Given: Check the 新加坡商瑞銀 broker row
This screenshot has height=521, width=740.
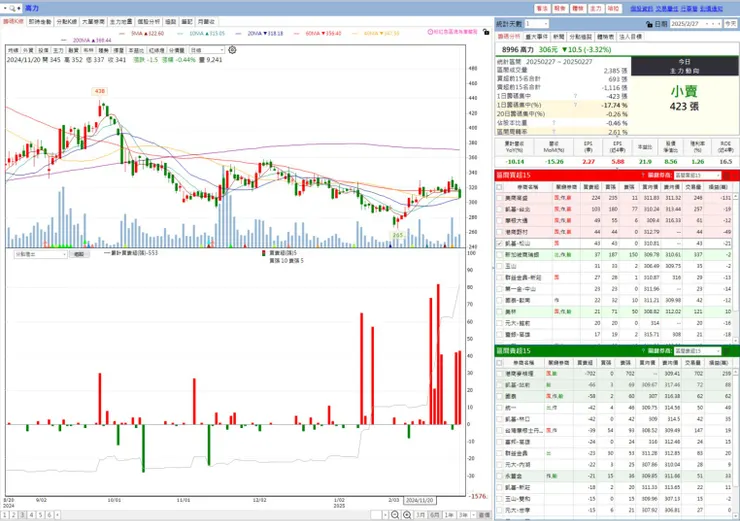Looking at the screenshot, I should (499, 255).
